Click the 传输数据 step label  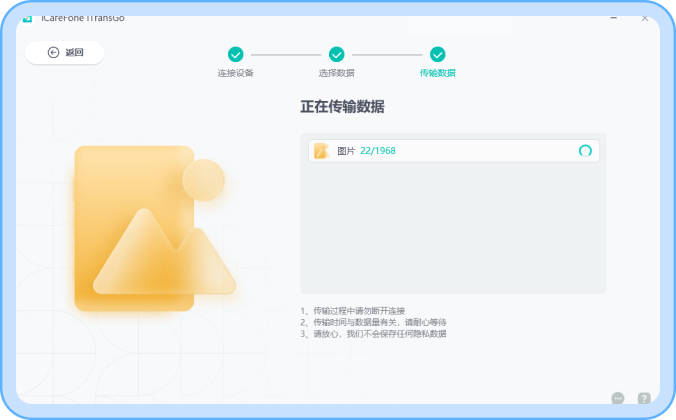pyautogui.click(x=438, y=73)
